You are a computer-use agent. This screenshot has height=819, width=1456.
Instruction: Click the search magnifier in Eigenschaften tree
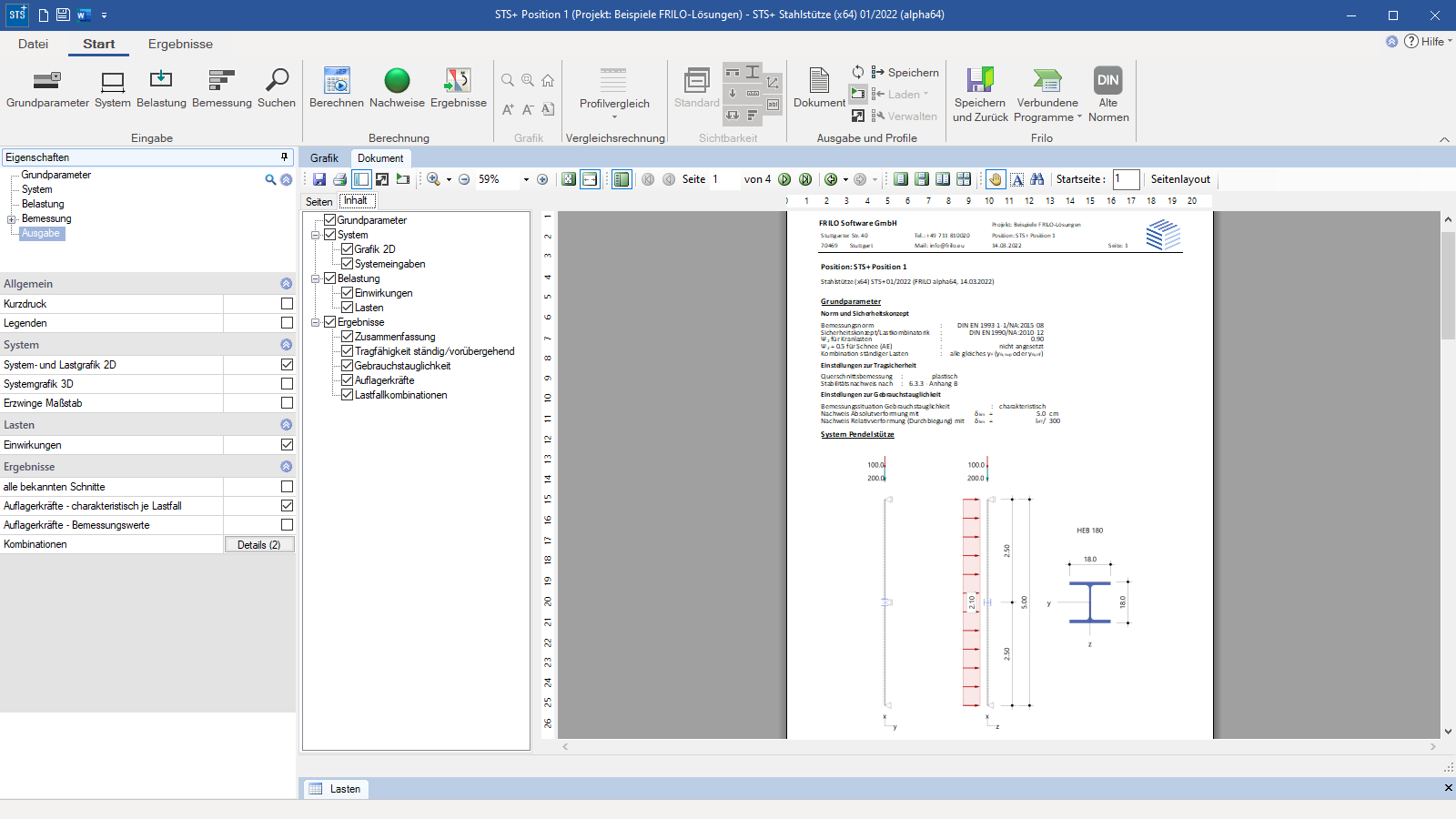coord(270,179)
